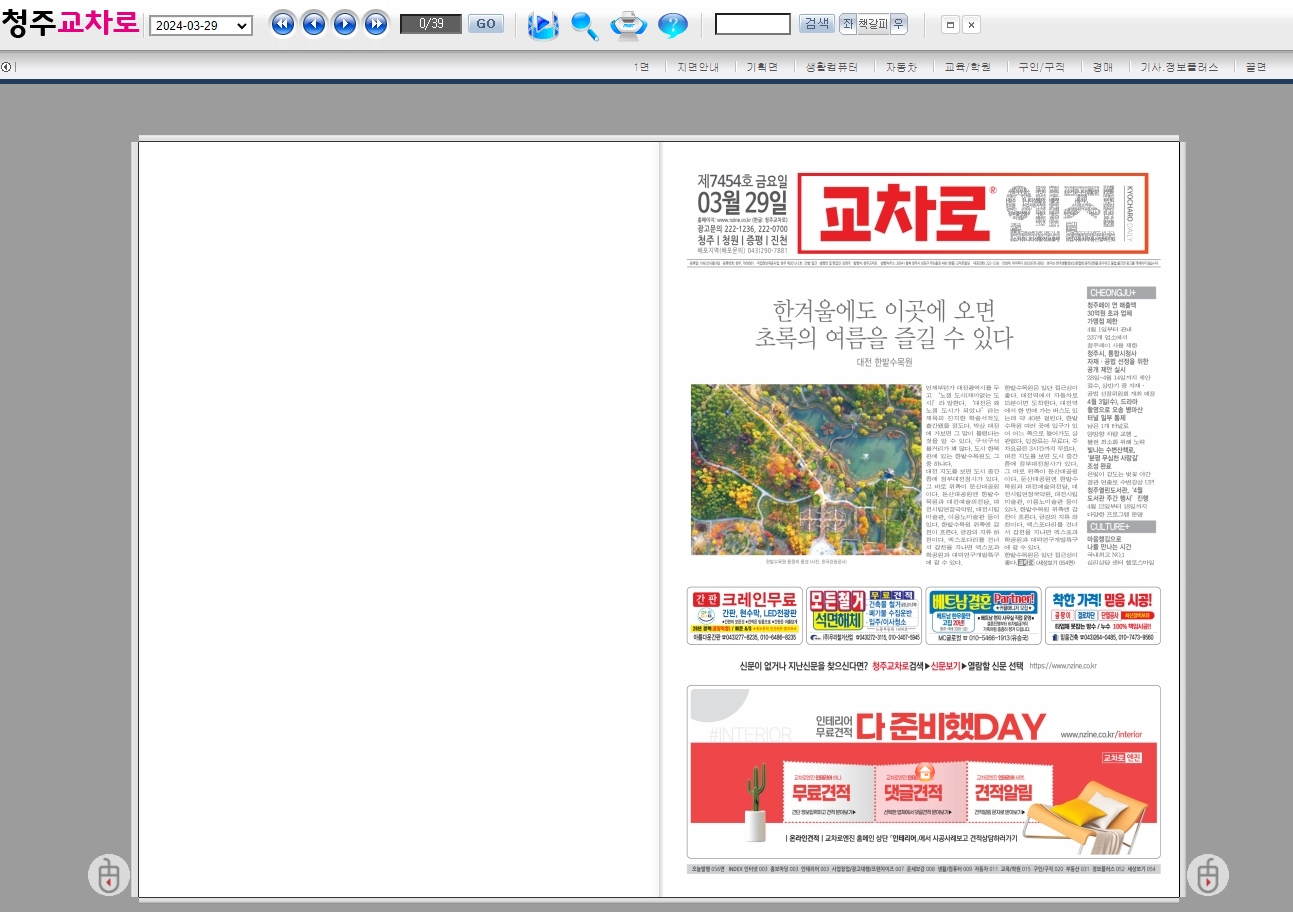Click the right mouse page-turn icon
Screen dimensions: 1293x912
coord(1207,875)
